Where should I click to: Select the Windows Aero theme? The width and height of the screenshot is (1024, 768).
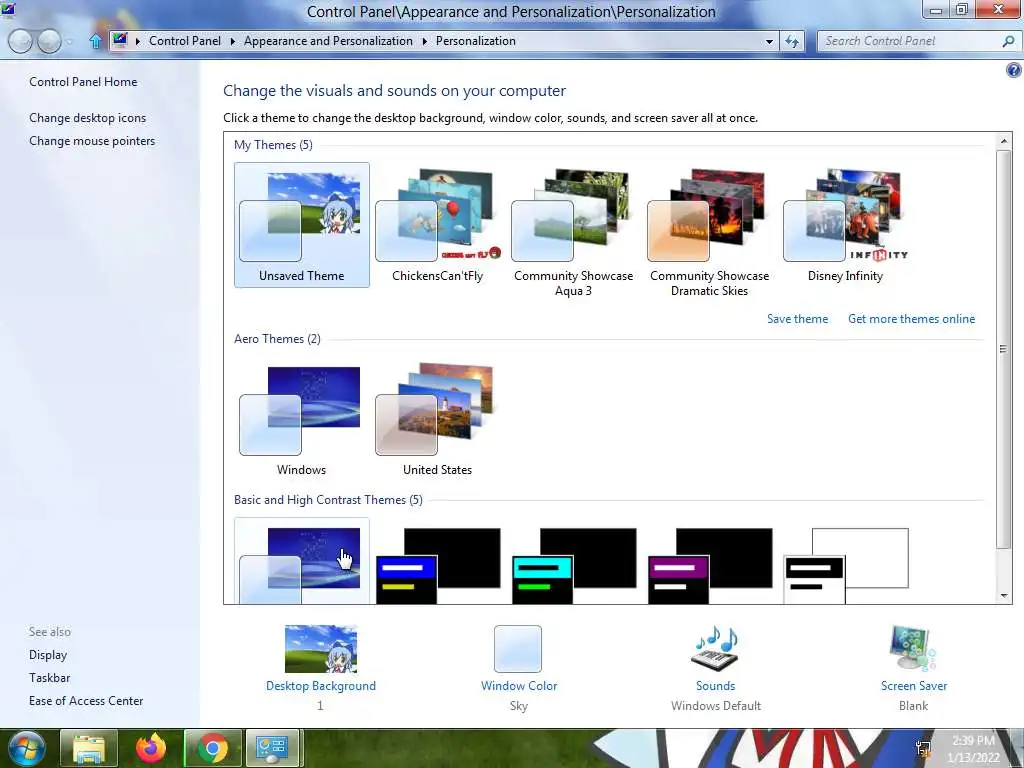point(301,421)
